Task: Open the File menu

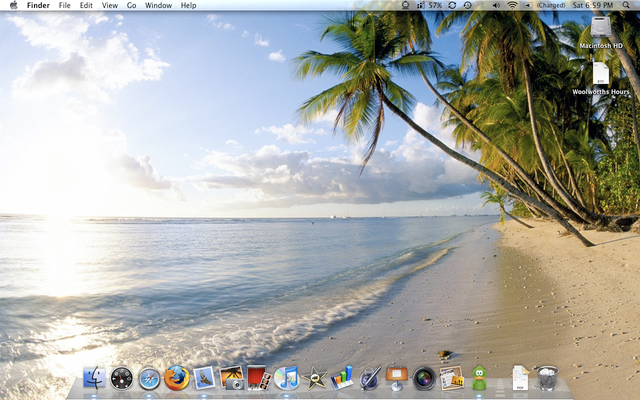Action: point(64,6)
